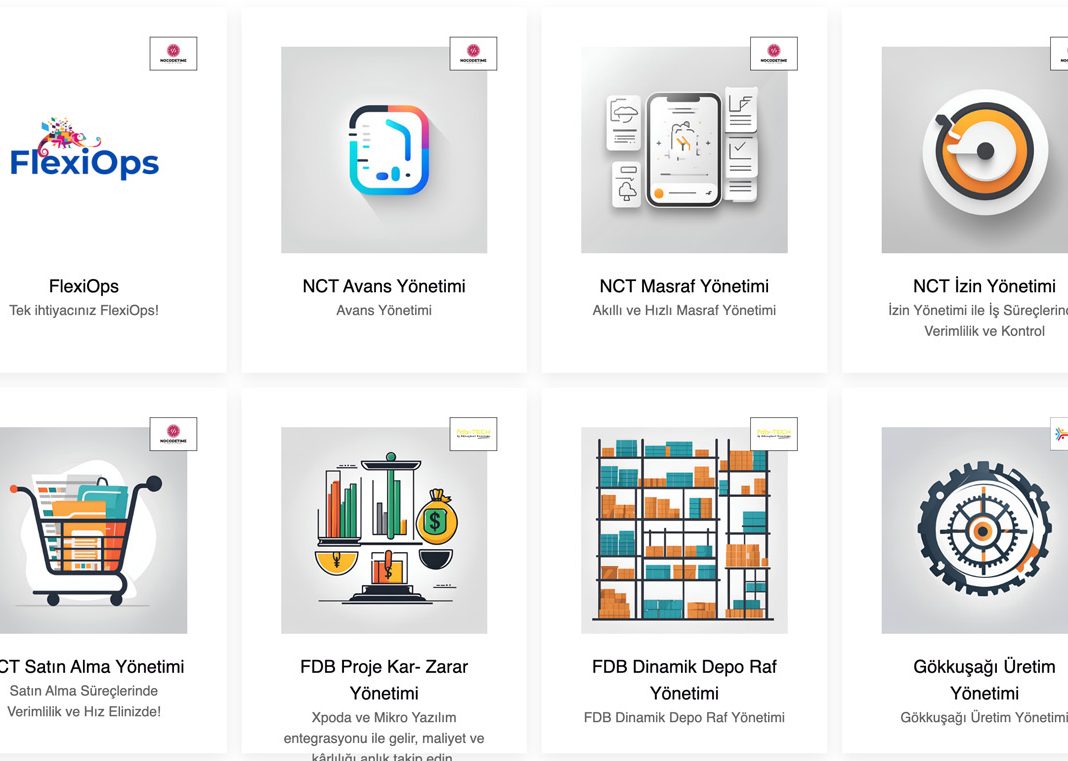1068x761 pixels.
Task: Select the warehouse shelves Depo Raf image
Action: [684, 530]
